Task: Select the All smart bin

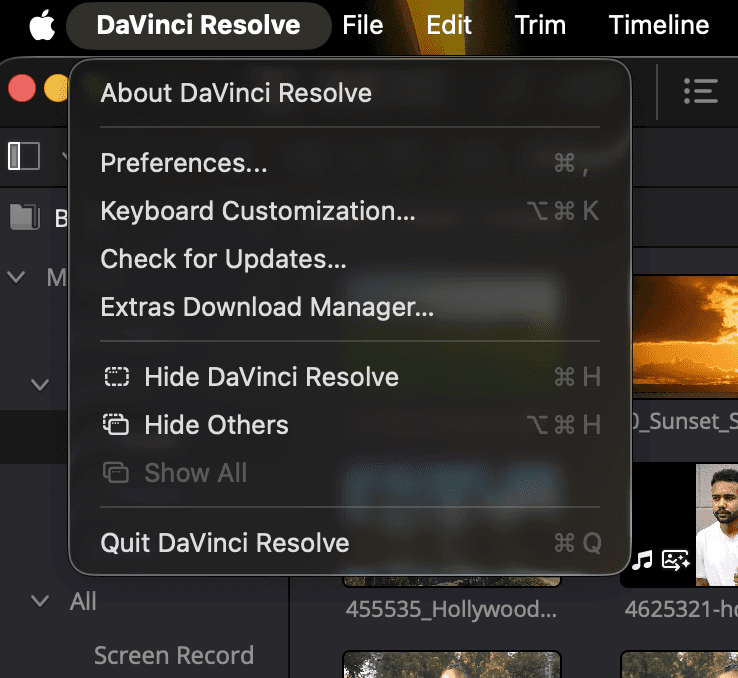Action: (83, 601)
